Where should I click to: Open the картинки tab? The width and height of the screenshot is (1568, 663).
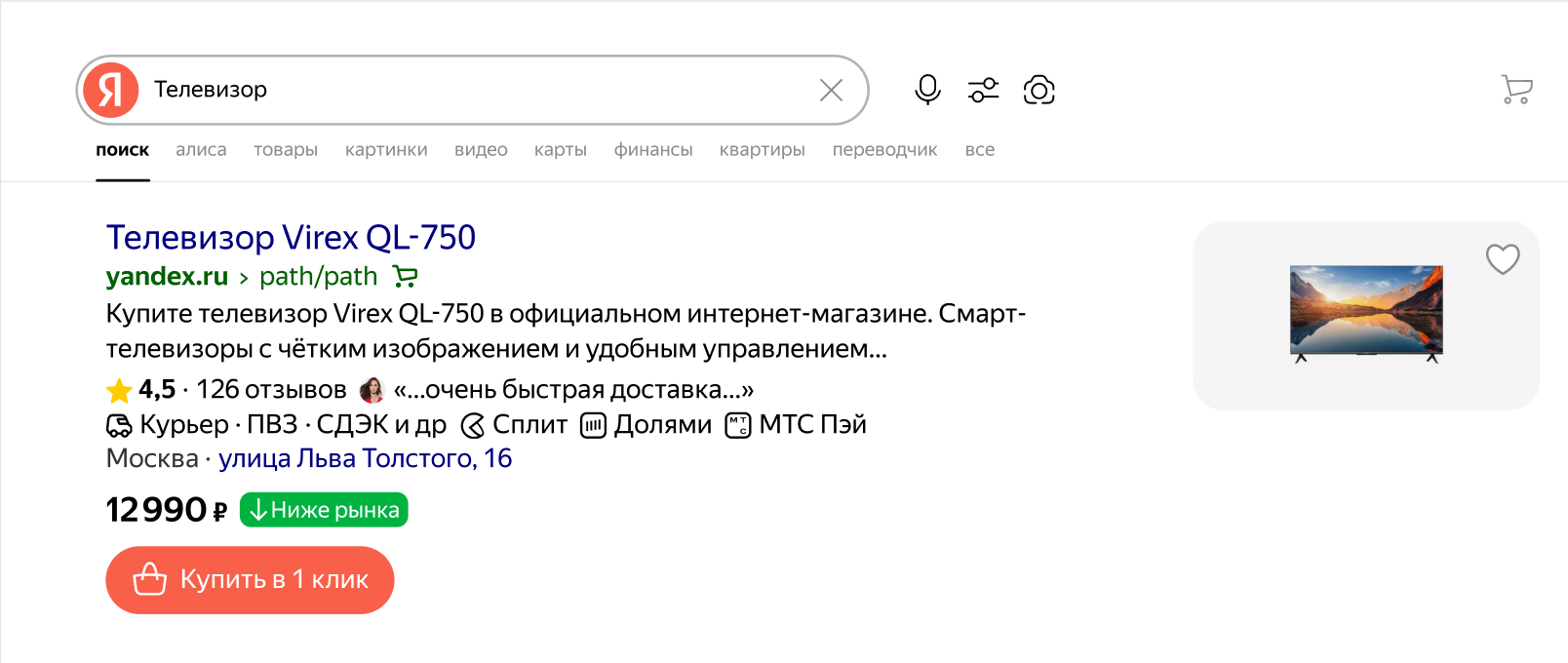tap(386, 150)
